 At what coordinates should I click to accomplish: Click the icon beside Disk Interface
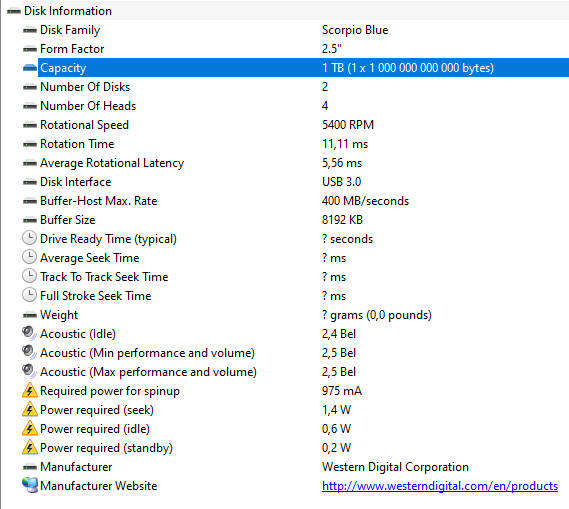(x=30, y=182)
